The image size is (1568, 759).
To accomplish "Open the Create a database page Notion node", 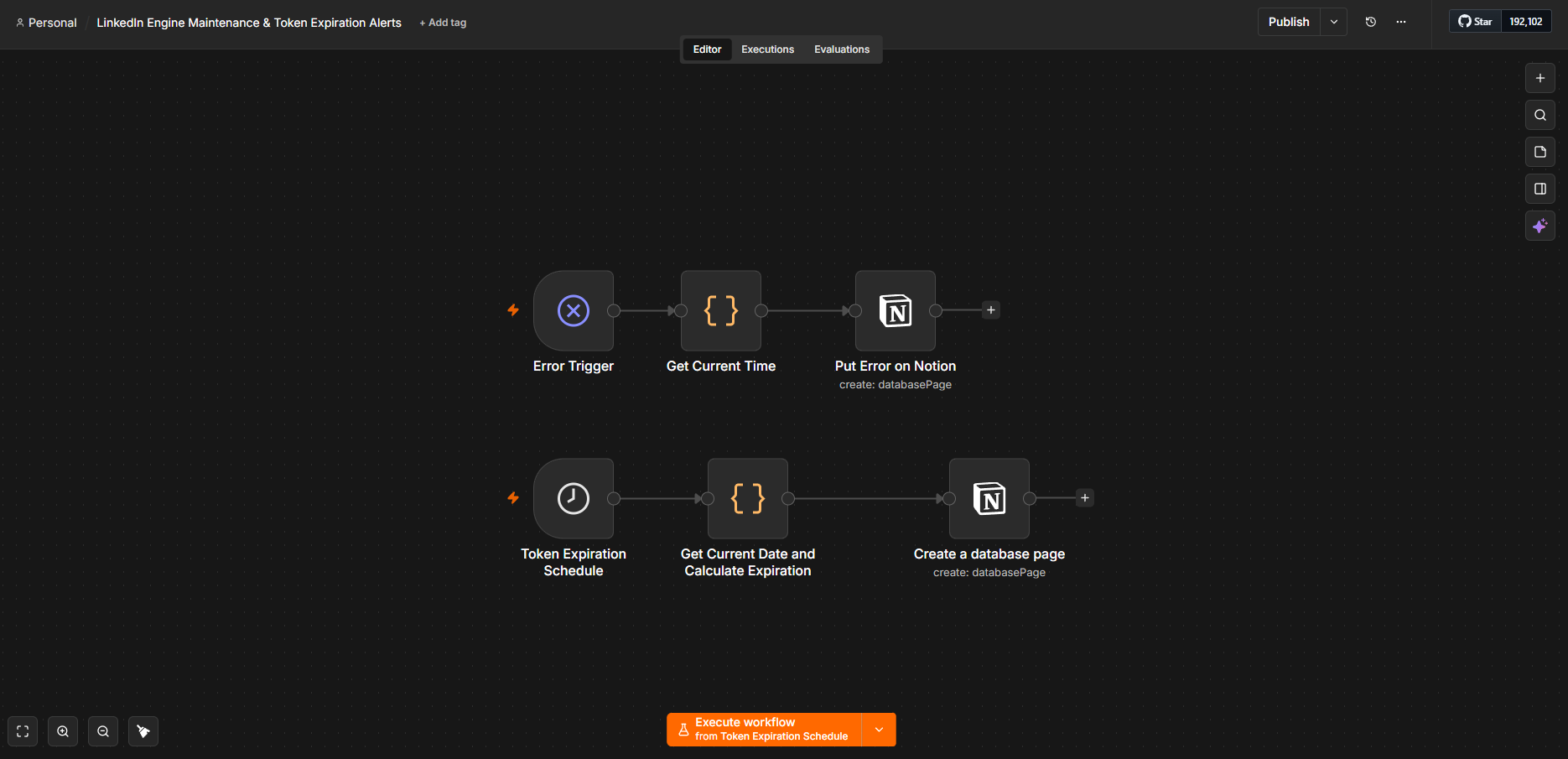I will (x=989, y=498).
